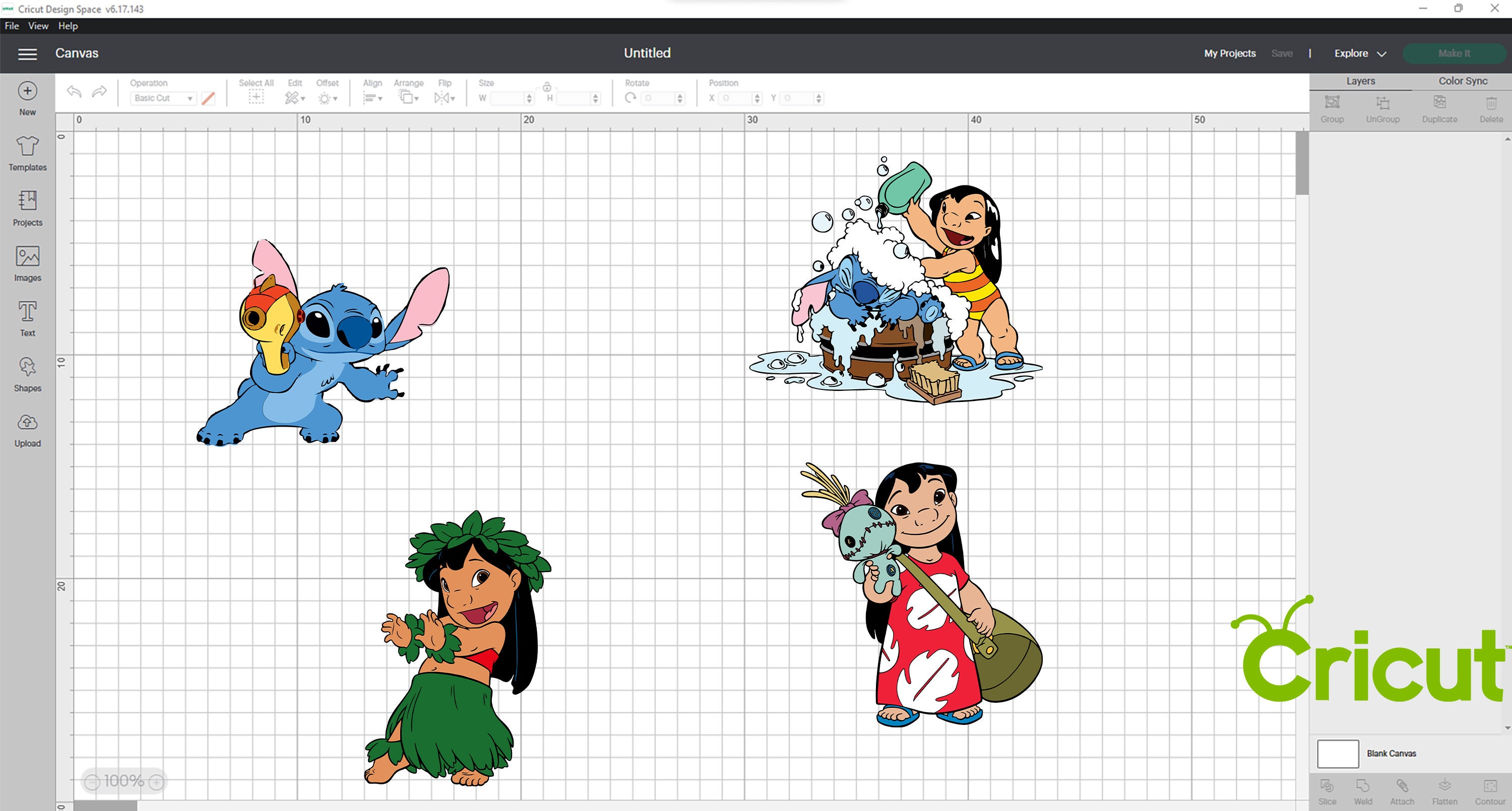Click the canvas horizontal scrollbar
Image resolution: width=1512 pixels, height=811 pixels.
pos(106,806)
